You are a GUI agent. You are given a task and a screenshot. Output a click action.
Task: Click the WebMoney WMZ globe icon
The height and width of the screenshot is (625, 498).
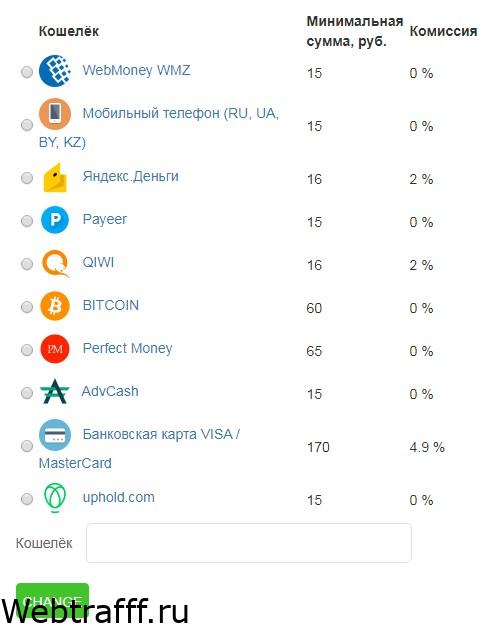click(x=55, y=71)
